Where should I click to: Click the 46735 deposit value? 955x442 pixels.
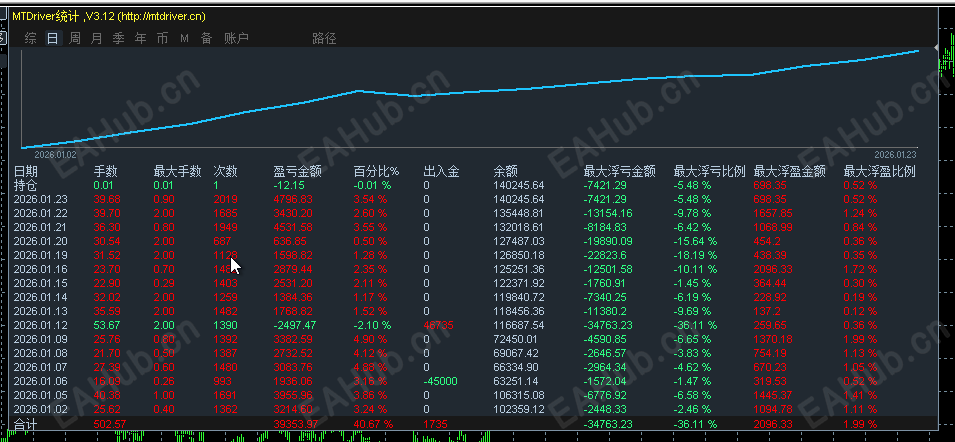(439, 325)
